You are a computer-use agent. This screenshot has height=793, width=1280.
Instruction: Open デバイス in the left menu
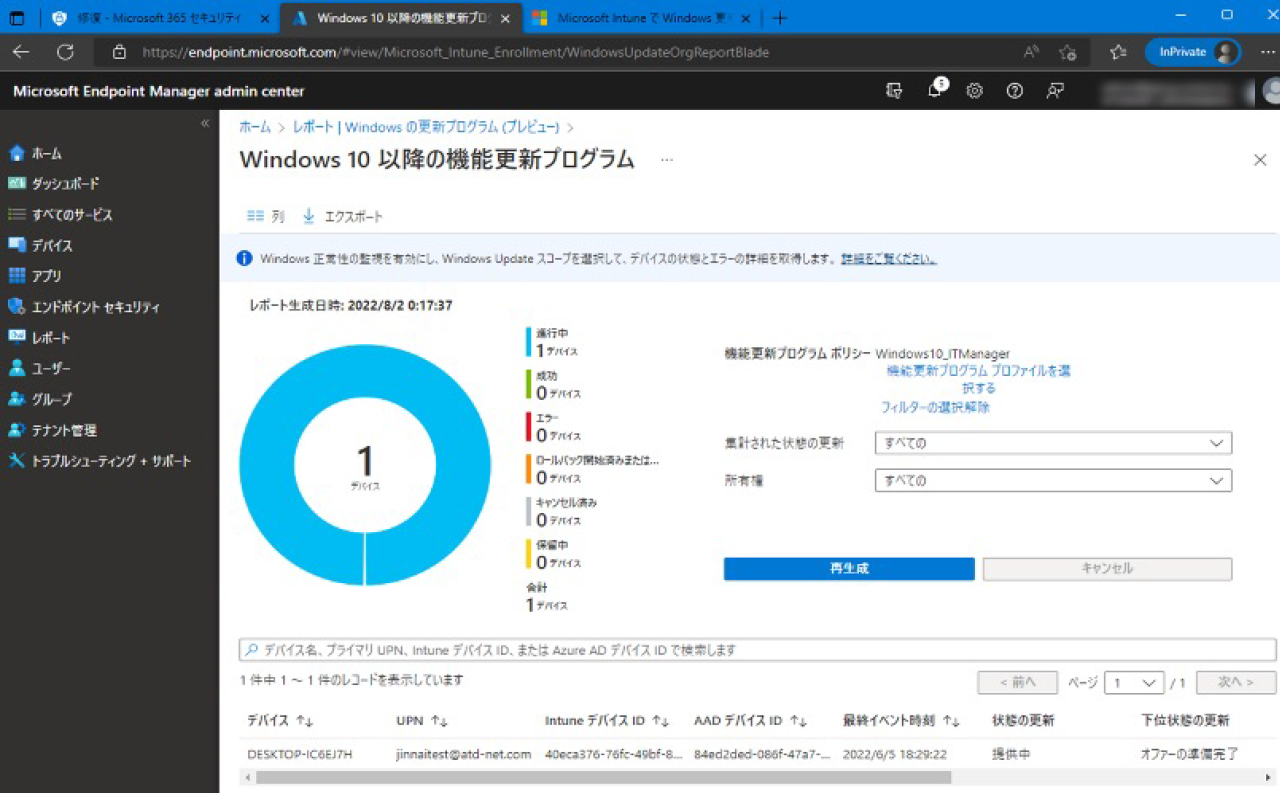click(51, 246)
